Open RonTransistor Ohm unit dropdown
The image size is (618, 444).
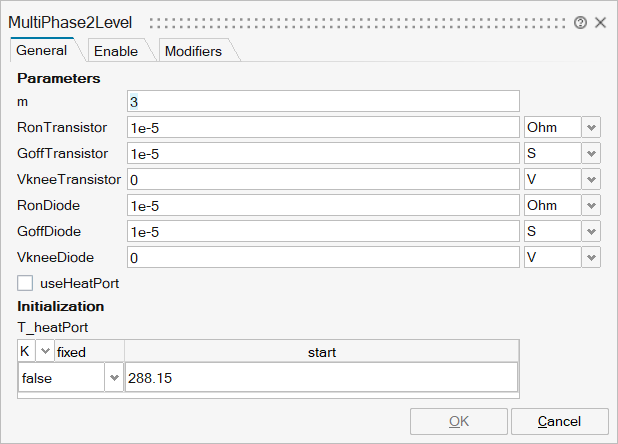(591, 127)
